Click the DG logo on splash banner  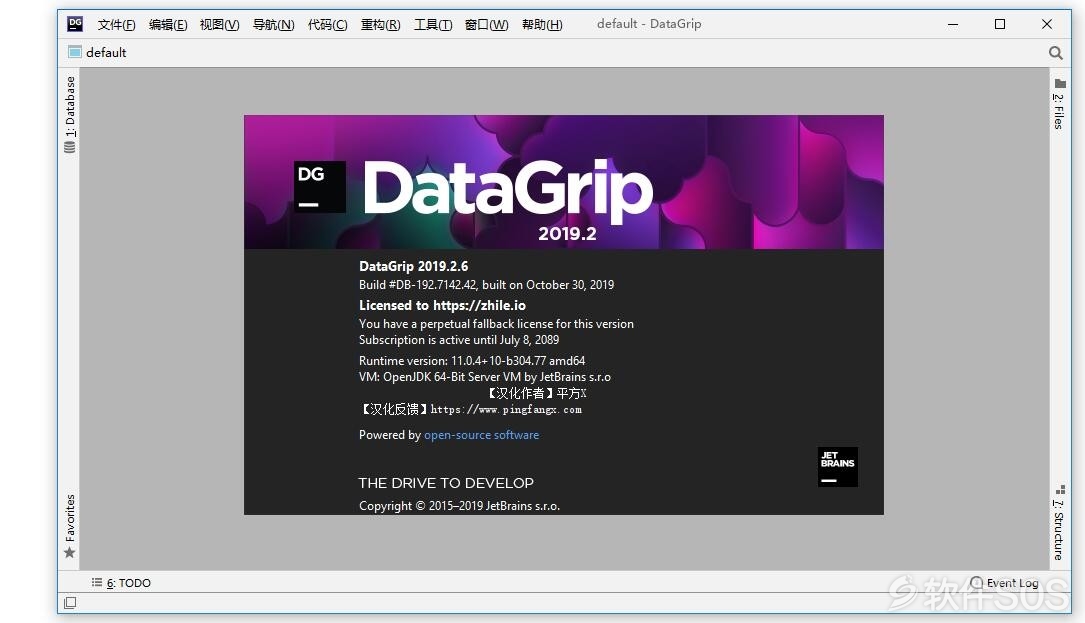(320, 187)
